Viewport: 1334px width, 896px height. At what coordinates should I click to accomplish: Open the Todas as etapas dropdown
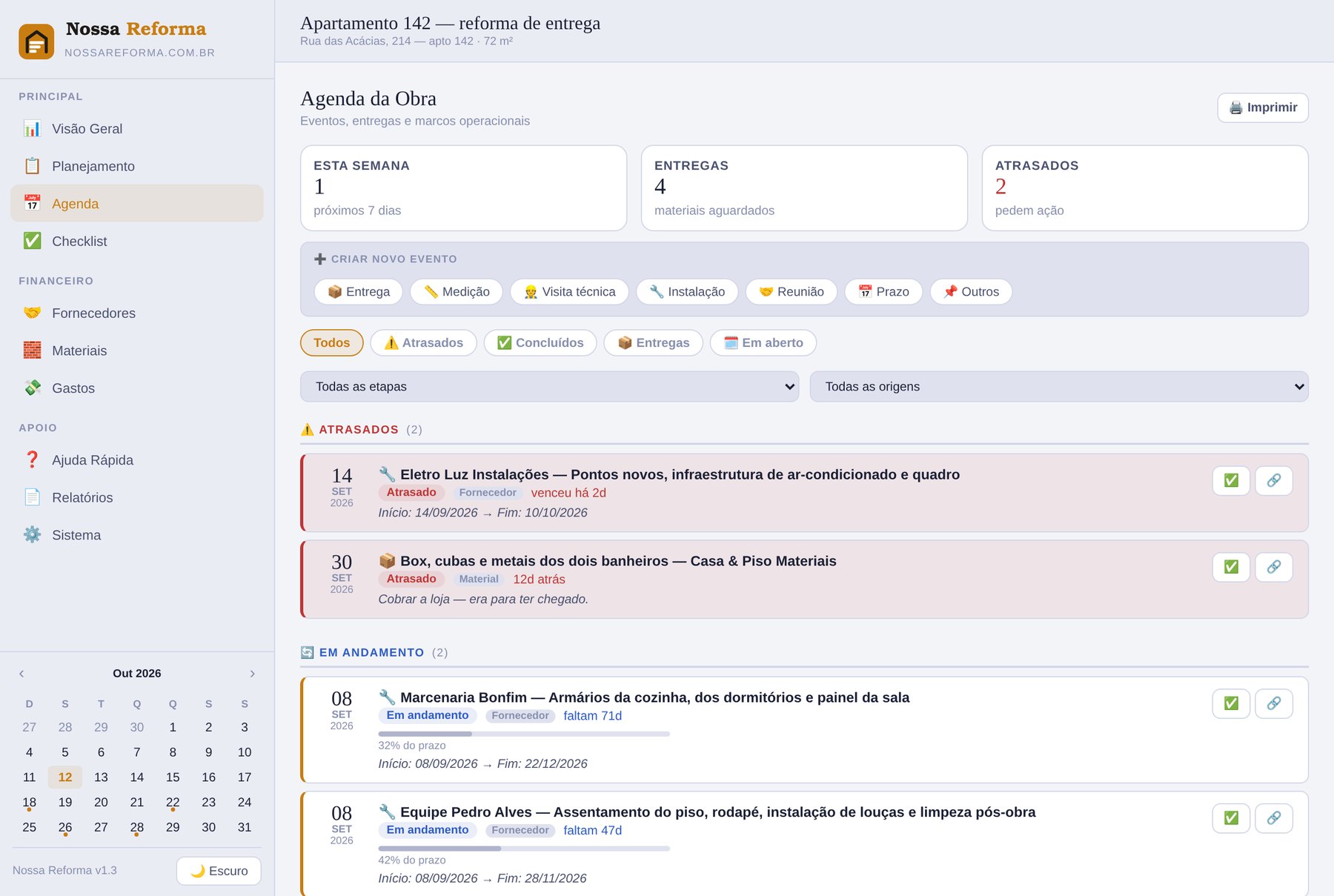[549, 387]
